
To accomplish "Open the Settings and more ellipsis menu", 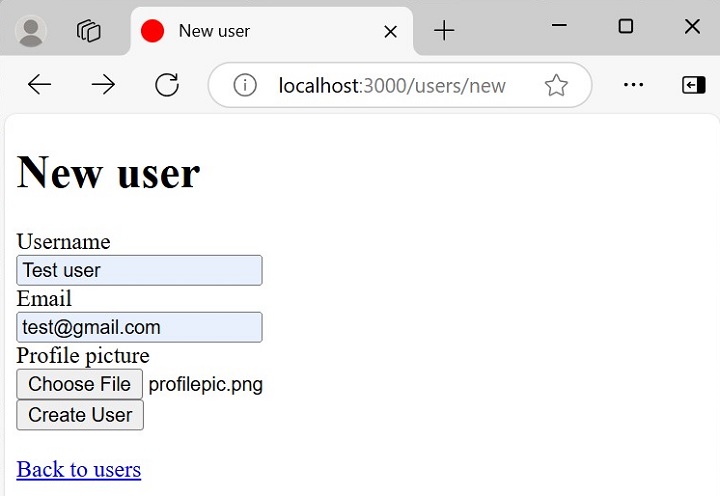I will tap(633, 85).
